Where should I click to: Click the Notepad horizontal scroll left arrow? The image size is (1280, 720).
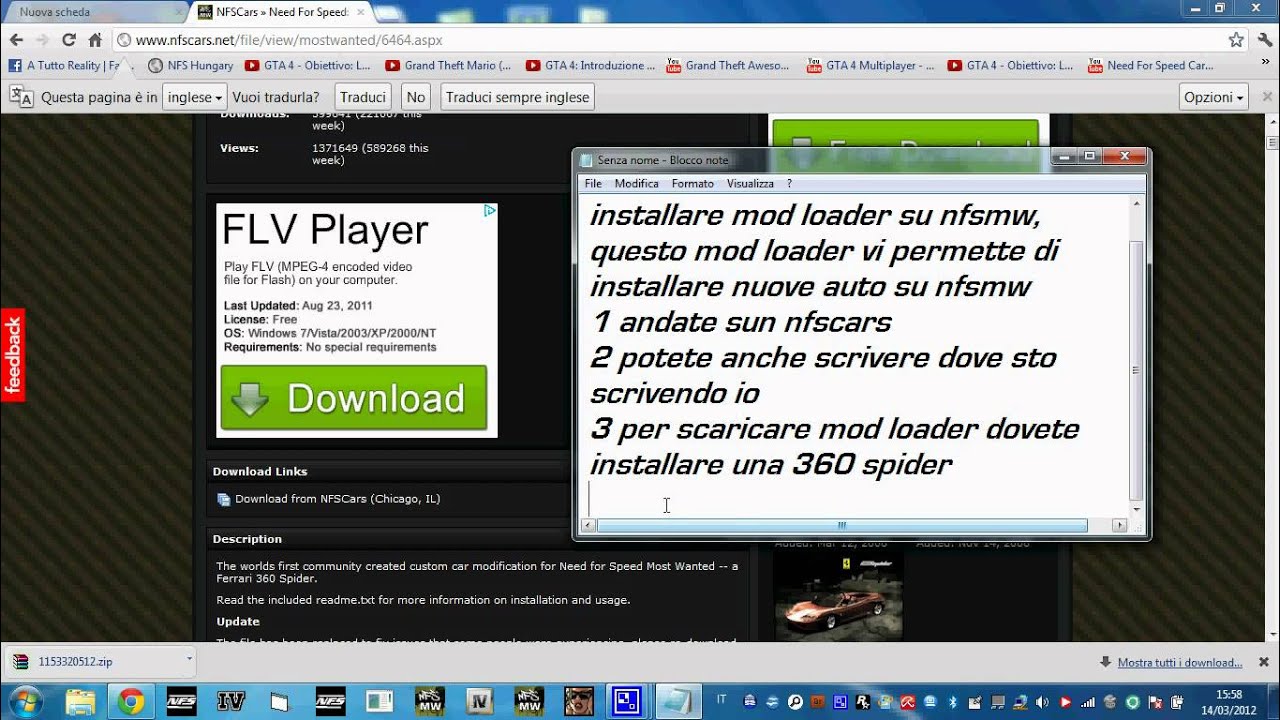click(588, 525)
